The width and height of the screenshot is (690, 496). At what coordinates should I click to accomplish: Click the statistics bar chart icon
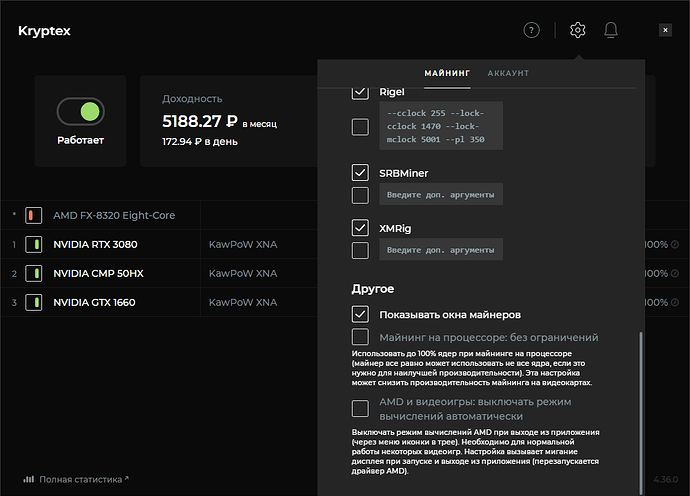tap(29, 479)
